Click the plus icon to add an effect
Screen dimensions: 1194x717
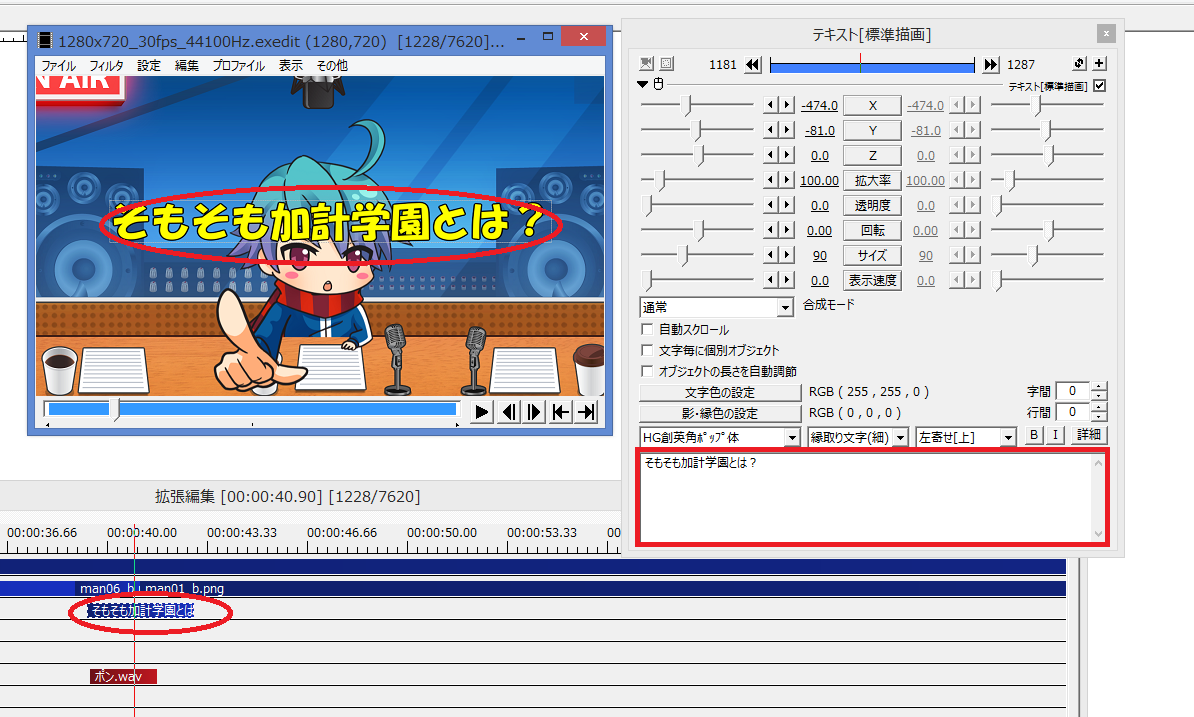1100,65
